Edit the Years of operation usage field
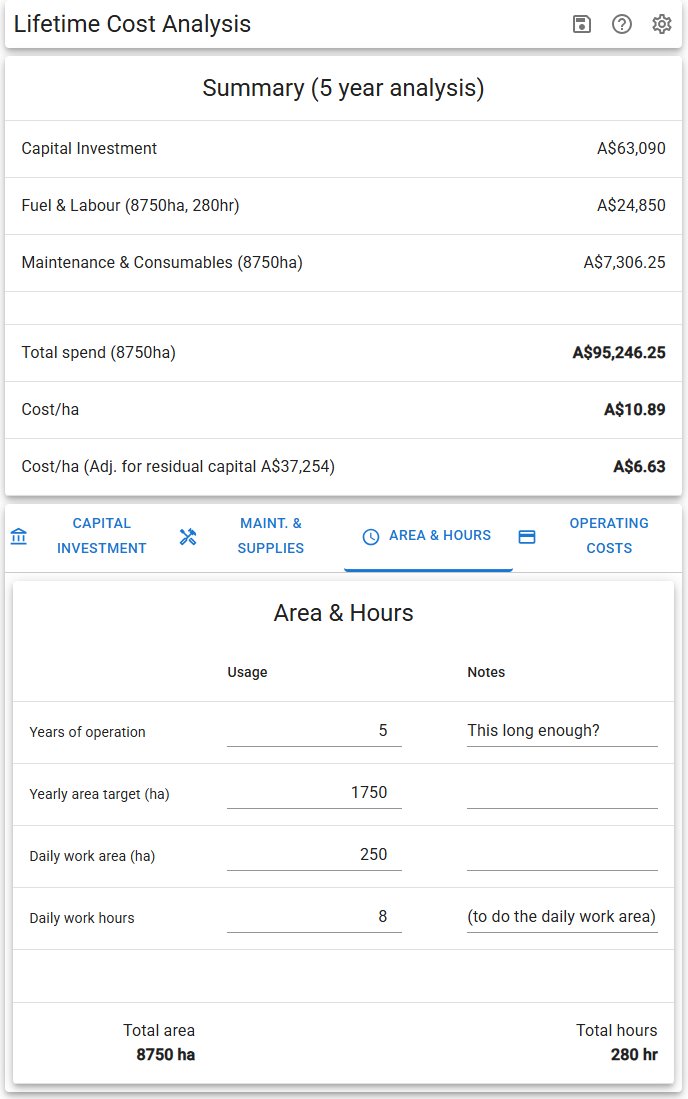 314,731
